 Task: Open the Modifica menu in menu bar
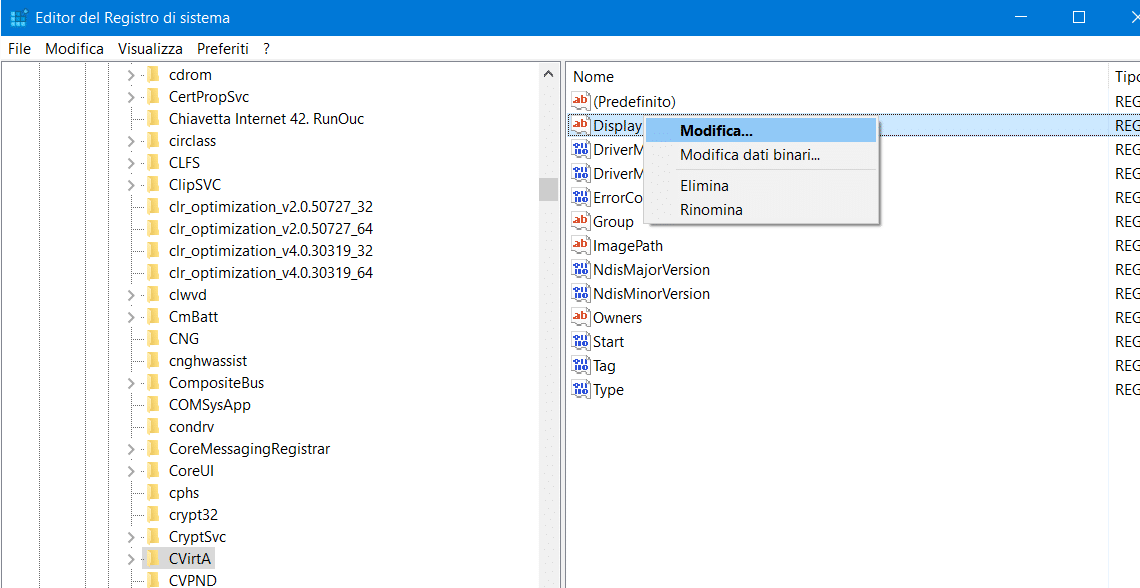coord(74,49)
